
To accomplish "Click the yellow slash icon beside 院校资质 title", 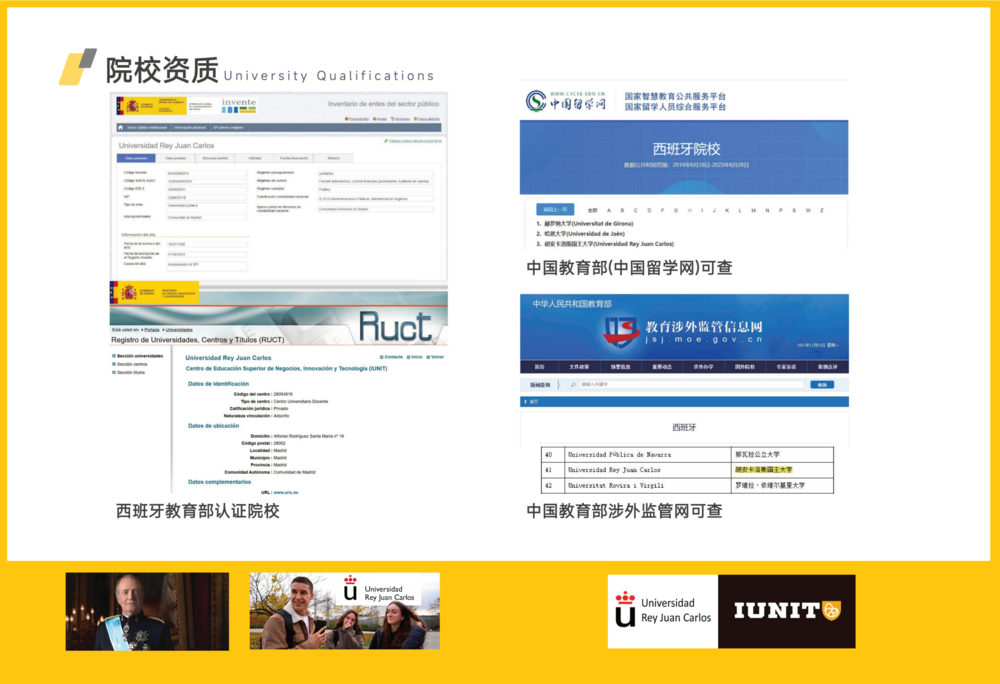I will (x=77, y=67).
